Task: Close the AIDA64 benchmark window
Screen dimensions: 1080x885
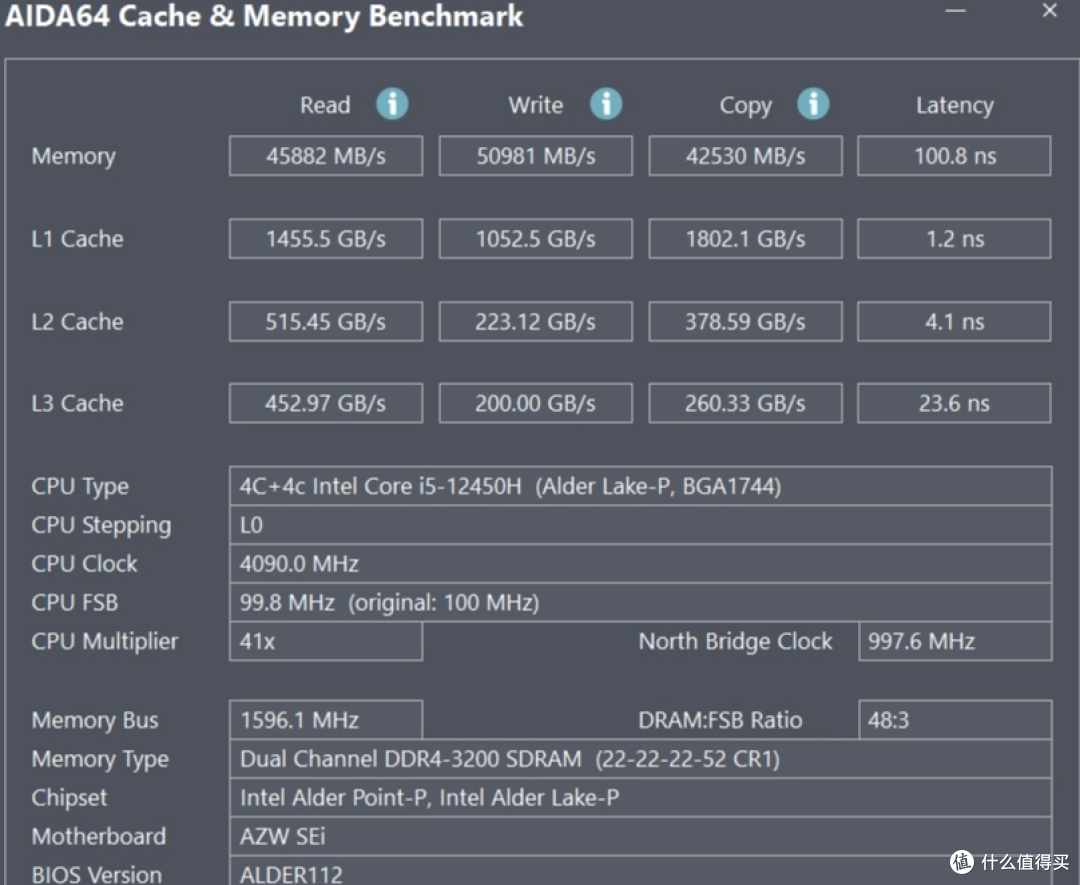Action: [1050, 10]
